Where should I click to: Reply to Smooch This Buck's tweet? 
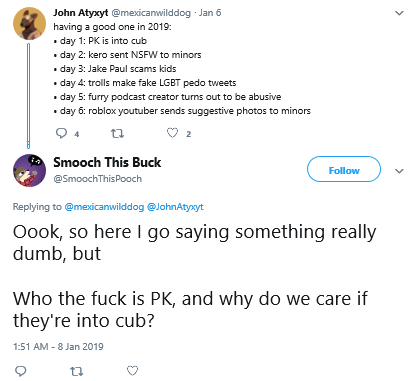[x=21, y=371]
